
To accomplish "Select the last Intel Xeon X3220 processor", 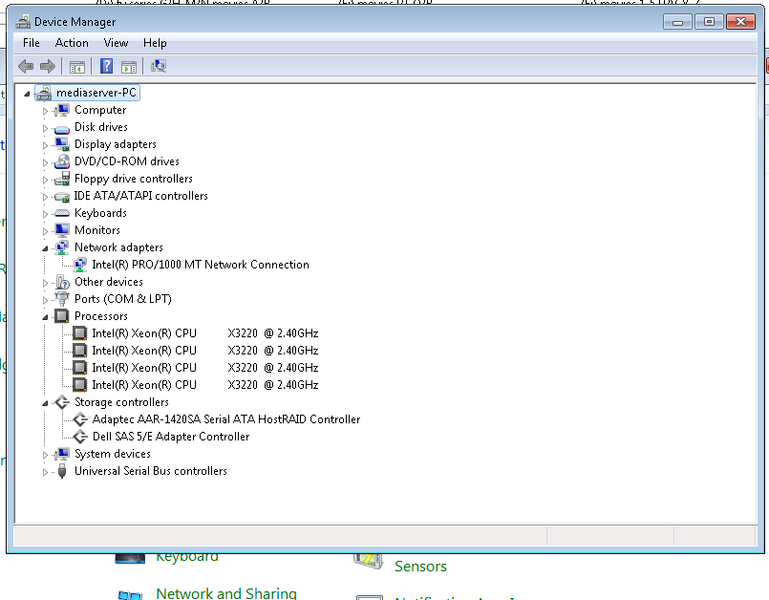I will pos(205,385).
